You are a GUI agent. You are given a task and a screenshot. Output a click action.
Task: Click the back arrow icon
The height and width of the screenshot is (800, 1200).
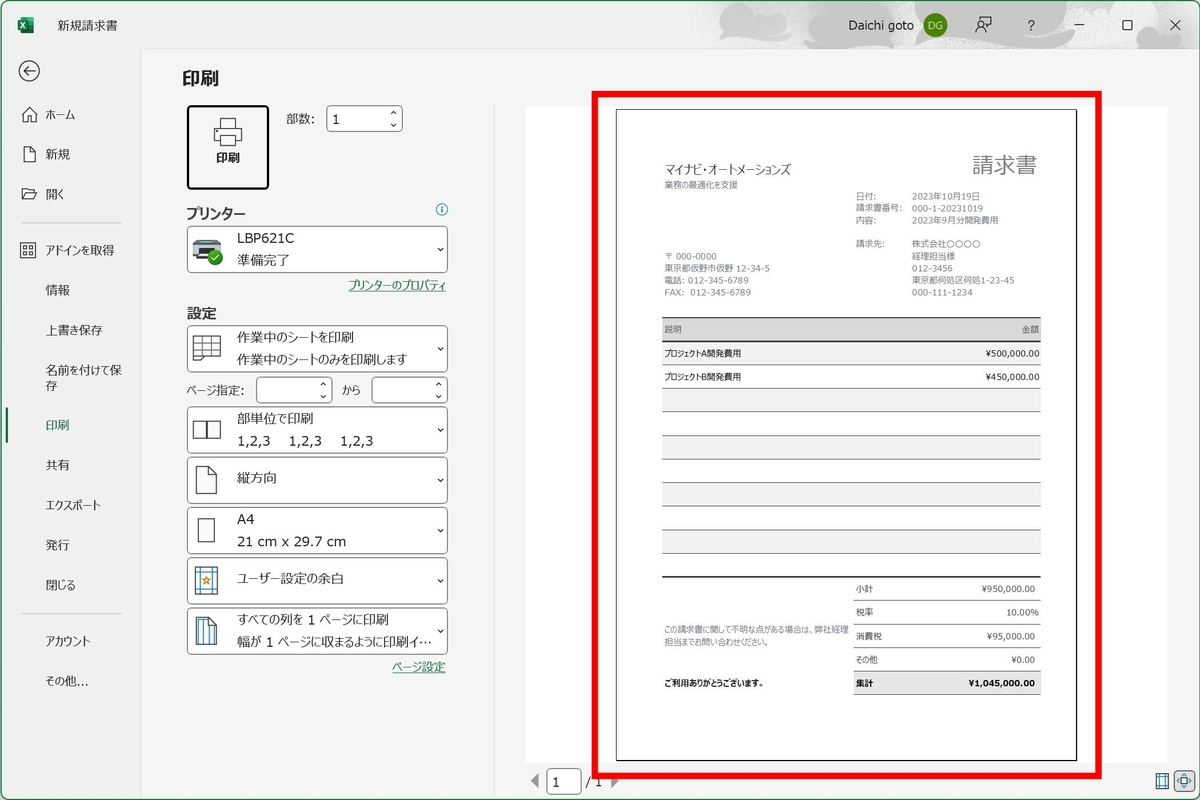(30, 70)
